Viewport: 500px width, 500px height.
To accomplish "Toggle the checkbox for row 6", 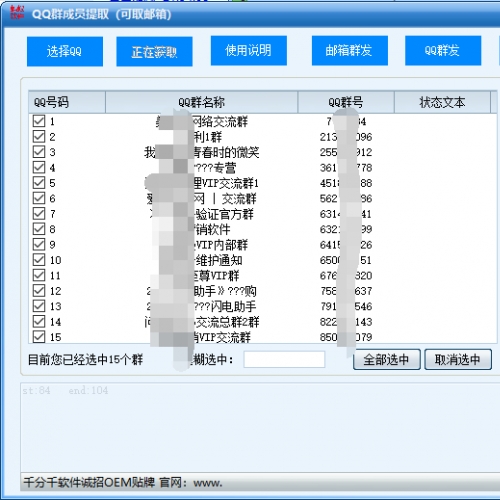I will (x=39, y=198).
